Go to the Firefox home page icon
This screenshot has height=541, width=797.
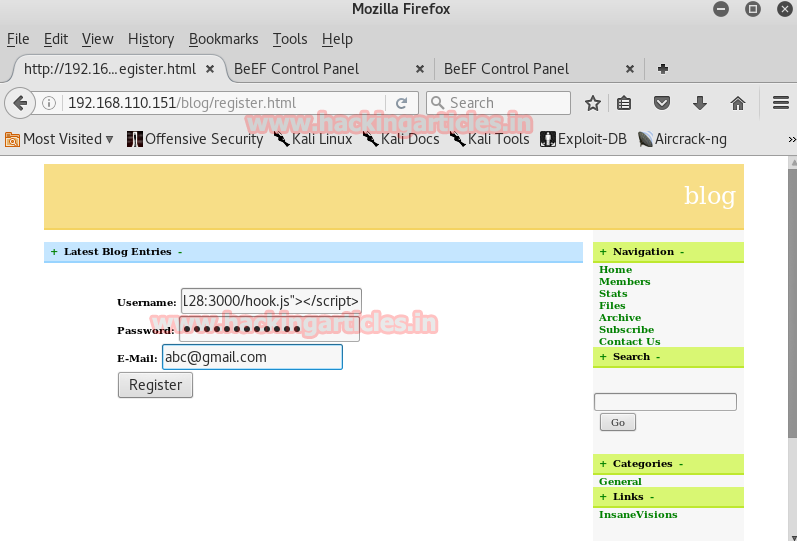click(x=738, y=103)
